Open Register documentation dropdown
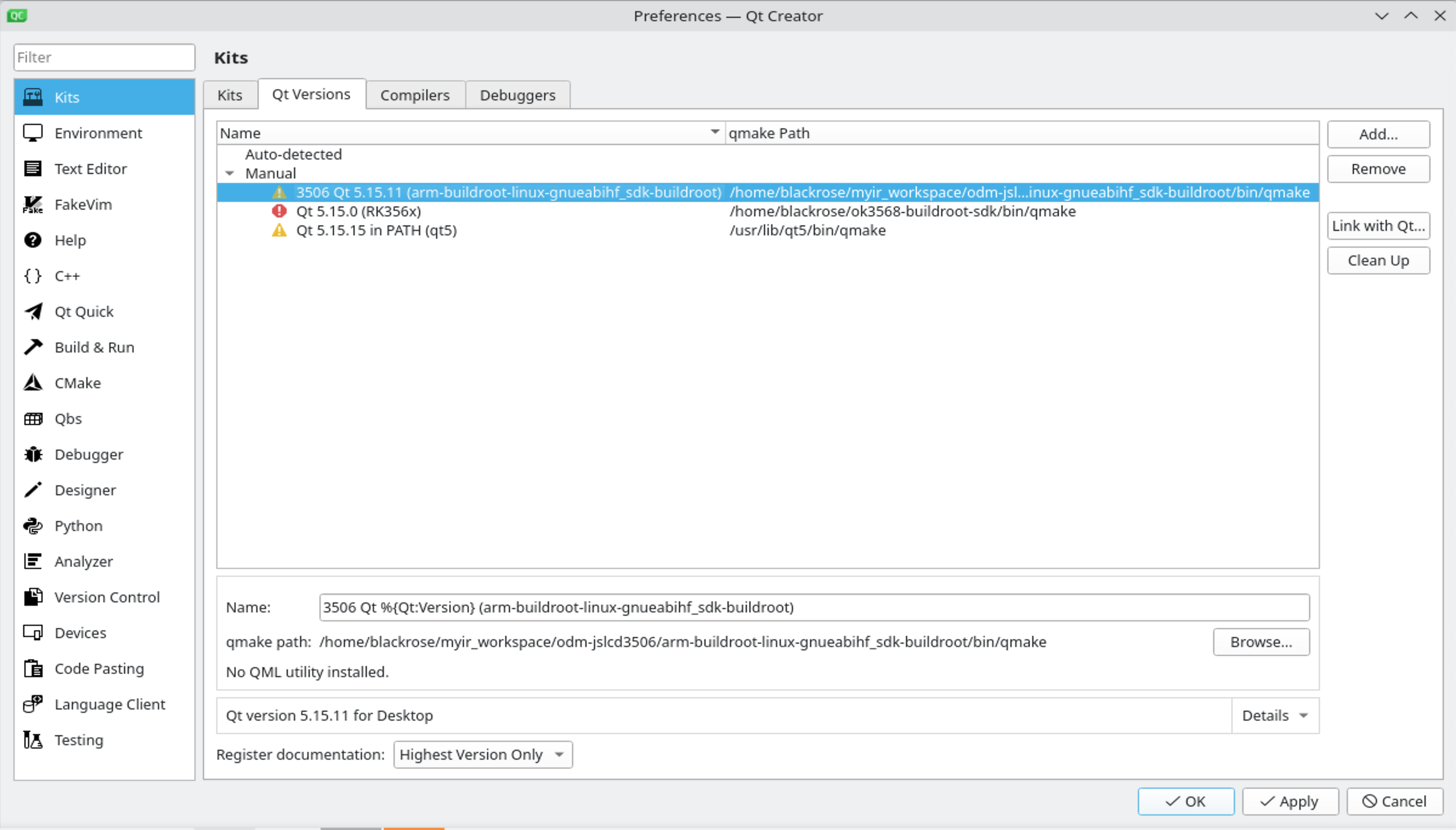This screenshot has height=830, width=1456. (483, 754)
